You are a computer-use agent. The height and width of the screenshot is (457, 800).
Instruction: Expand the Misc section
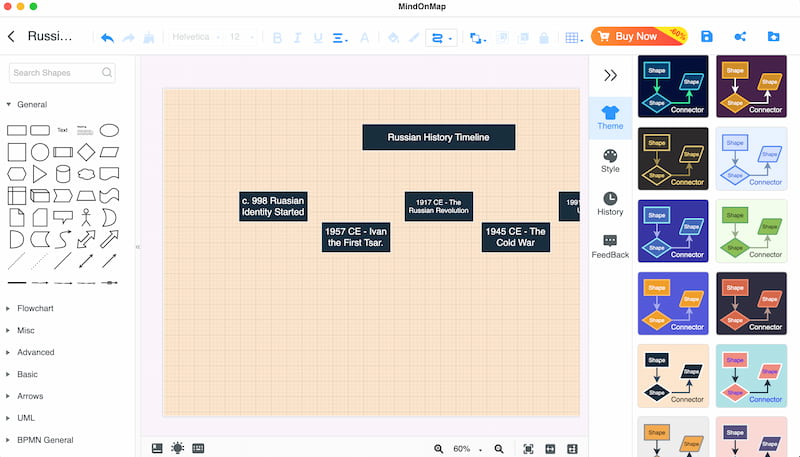[20, 331]
